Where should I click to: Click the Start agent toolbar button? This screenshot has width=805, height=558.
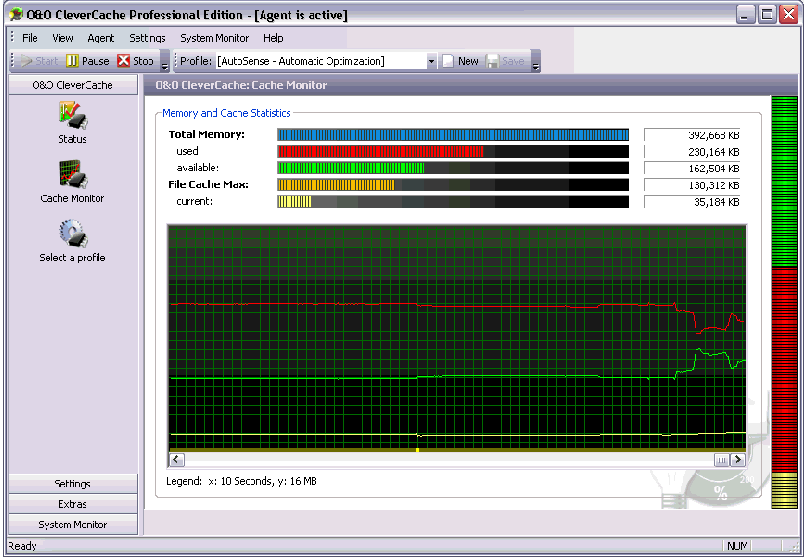(39, 61)
